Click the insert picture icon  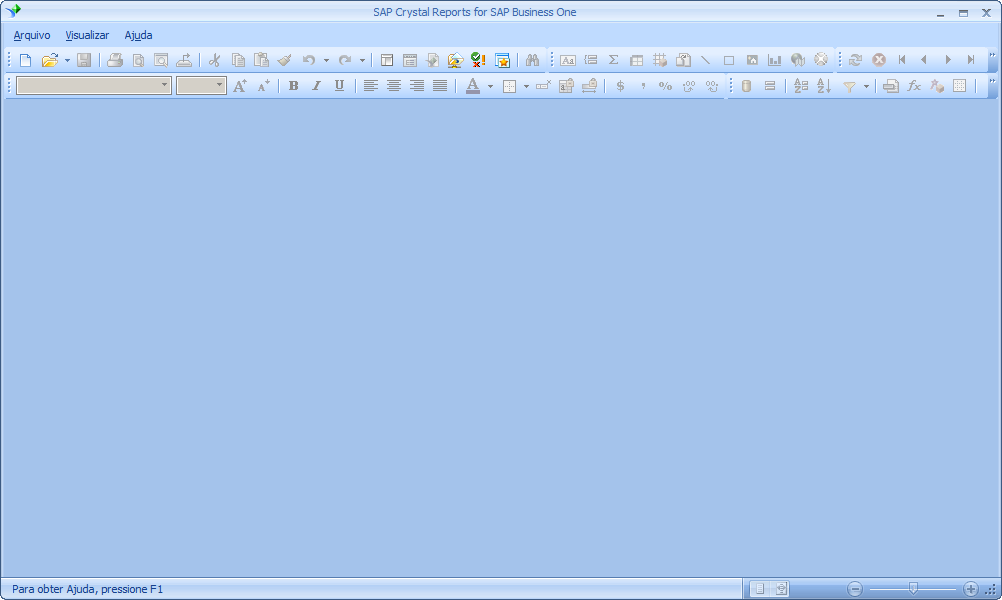(x=752, y=60)
